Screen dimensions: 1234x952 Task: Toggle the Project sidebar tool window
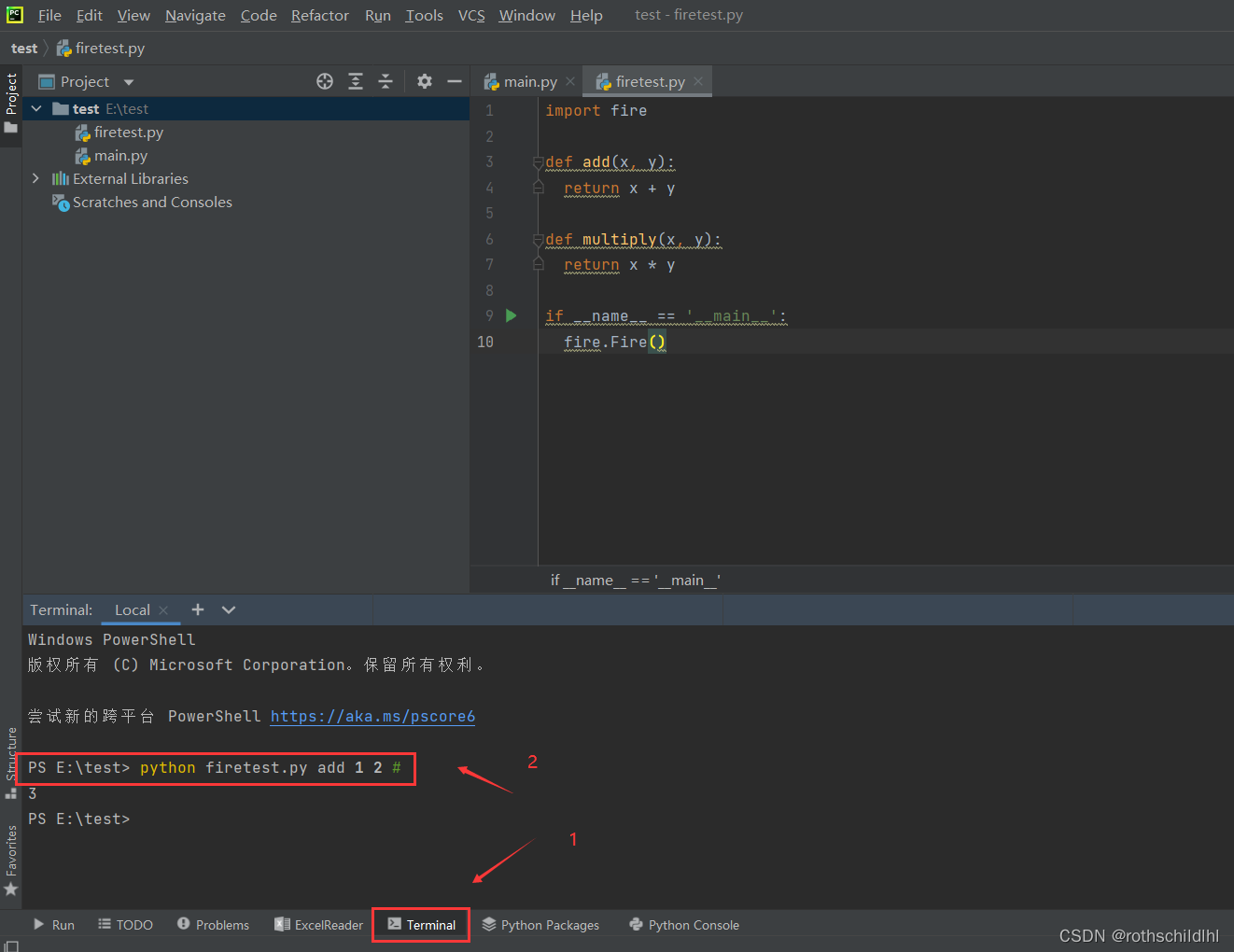11,103
